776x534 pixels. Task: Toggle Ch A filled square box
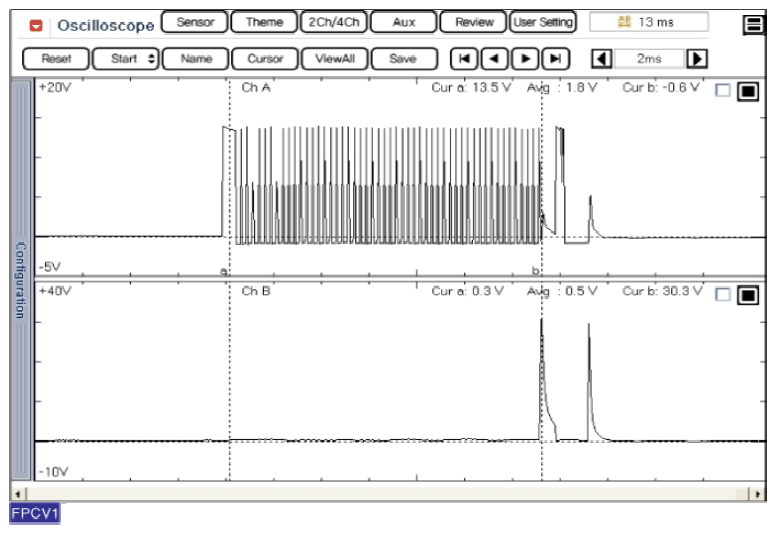(747, 91)
